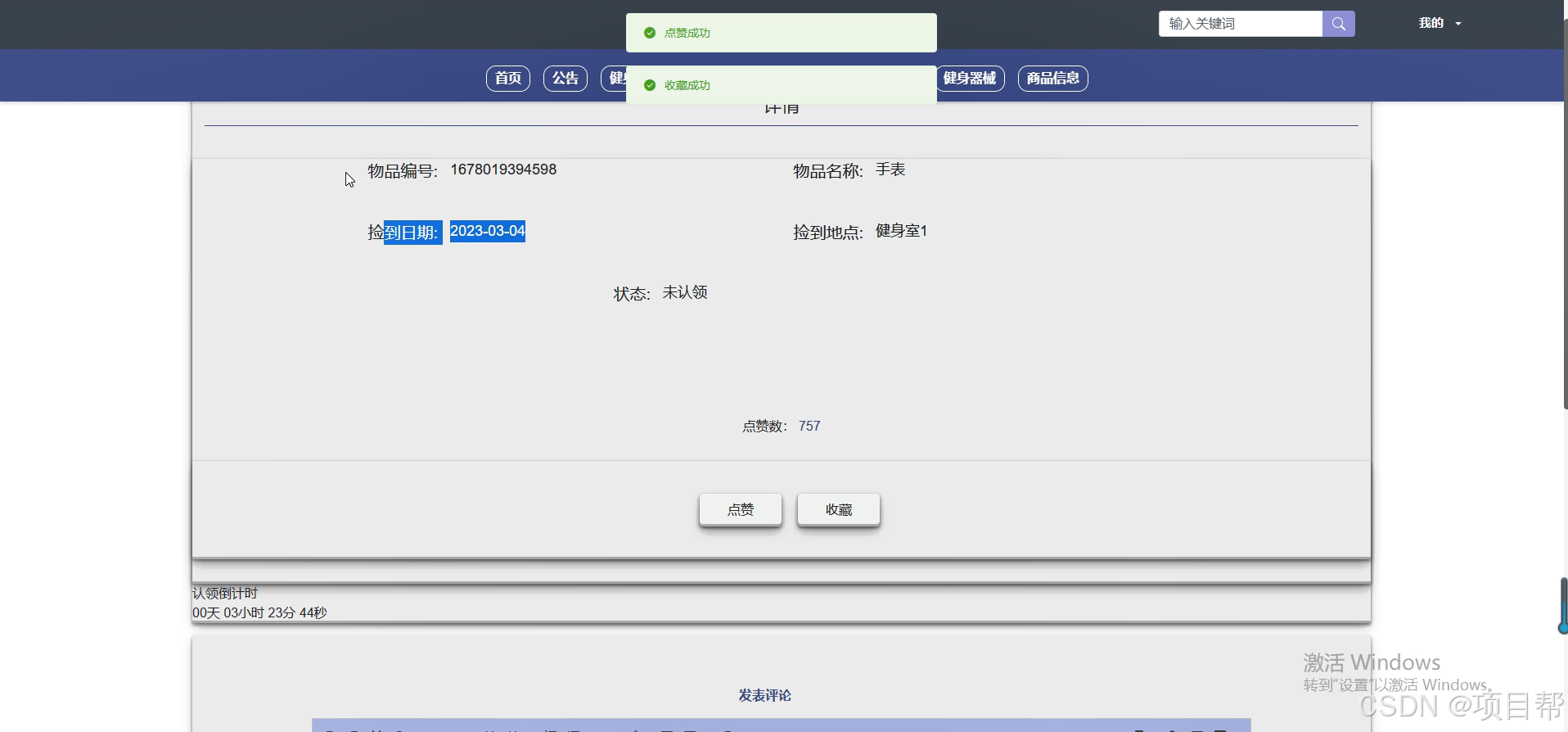
Task: Click the page vertical scrollbar thumb
Action: (1564, 213)
